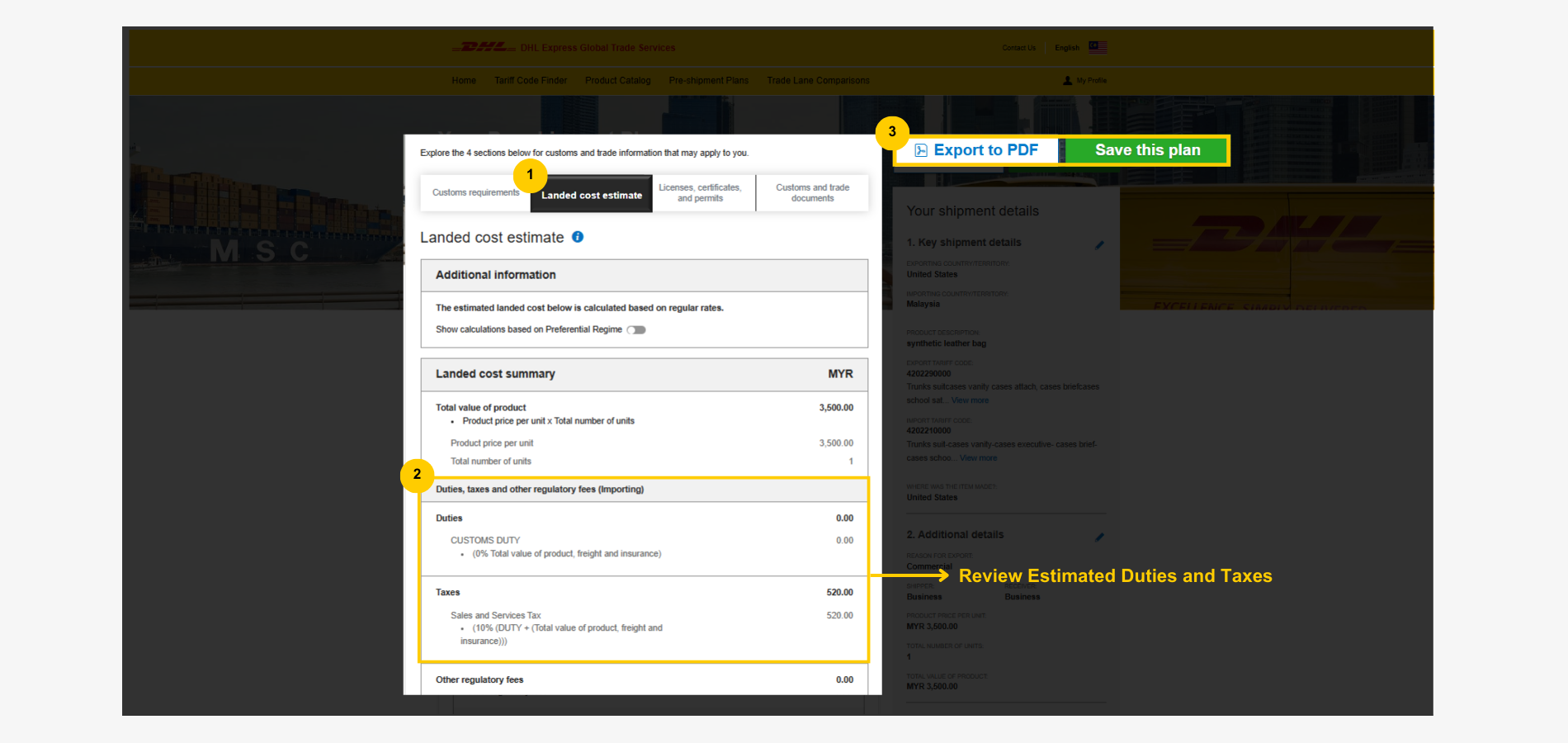
Task: Open the My Profile user icon
Action: pos(1067,81)
